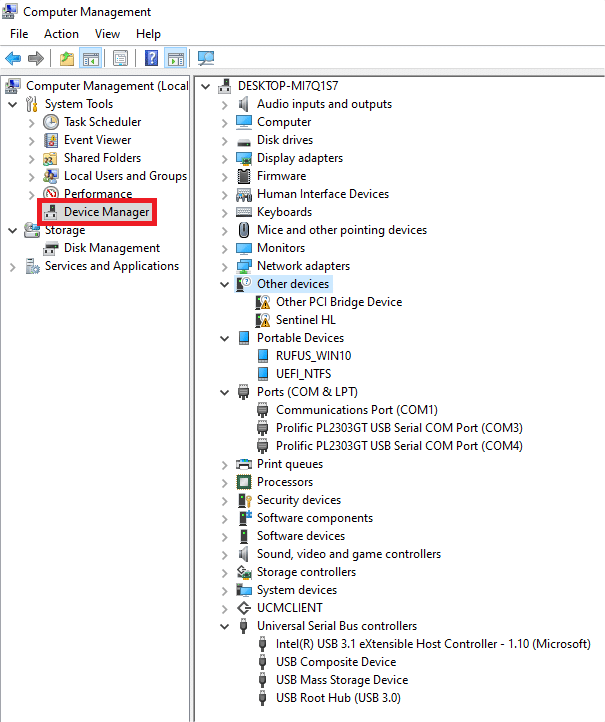Click the Disk Management icon
Image resolution: width=605 pixels, height=722 pixels.
51,248
